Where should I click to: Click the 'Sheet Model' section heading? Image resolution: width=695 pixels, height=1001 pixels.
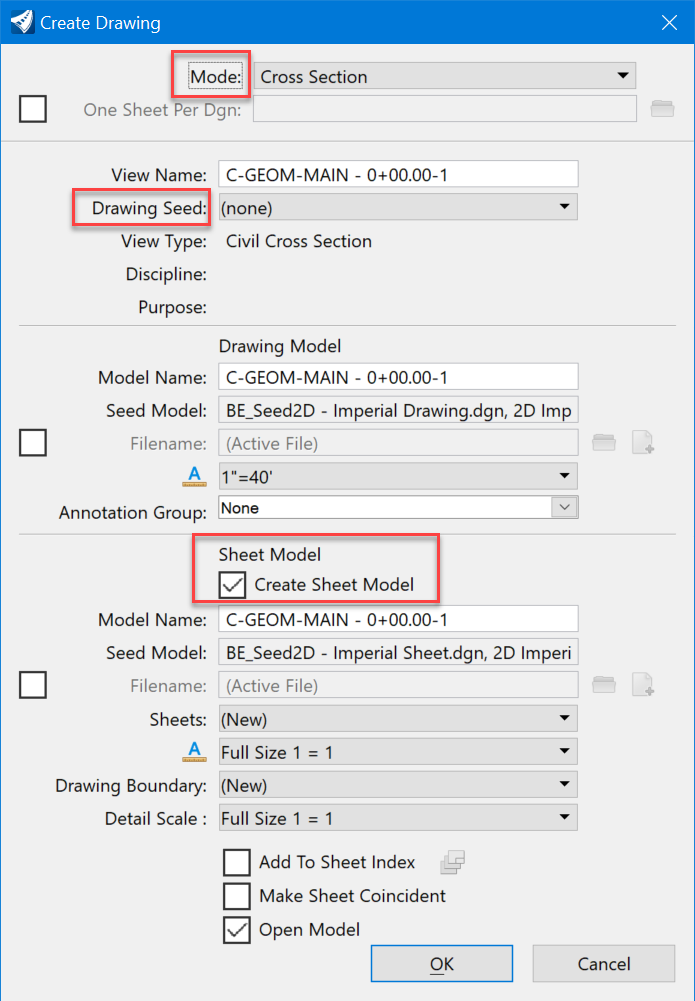click(x=269, y=554)
